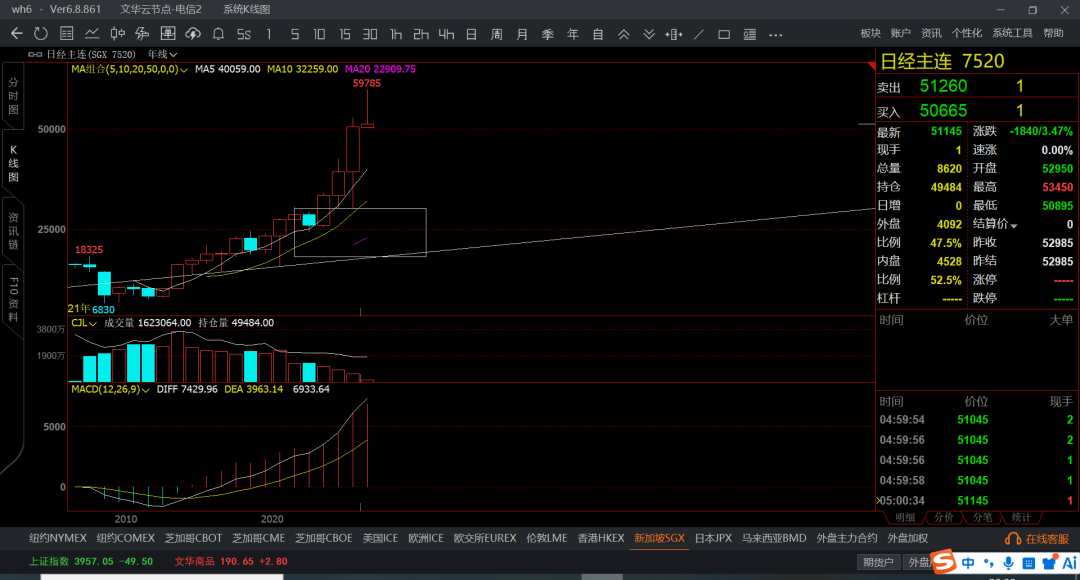Switch to the 分笔 tab
This screenshot has height=580, width=1080.
pos(982,517)
